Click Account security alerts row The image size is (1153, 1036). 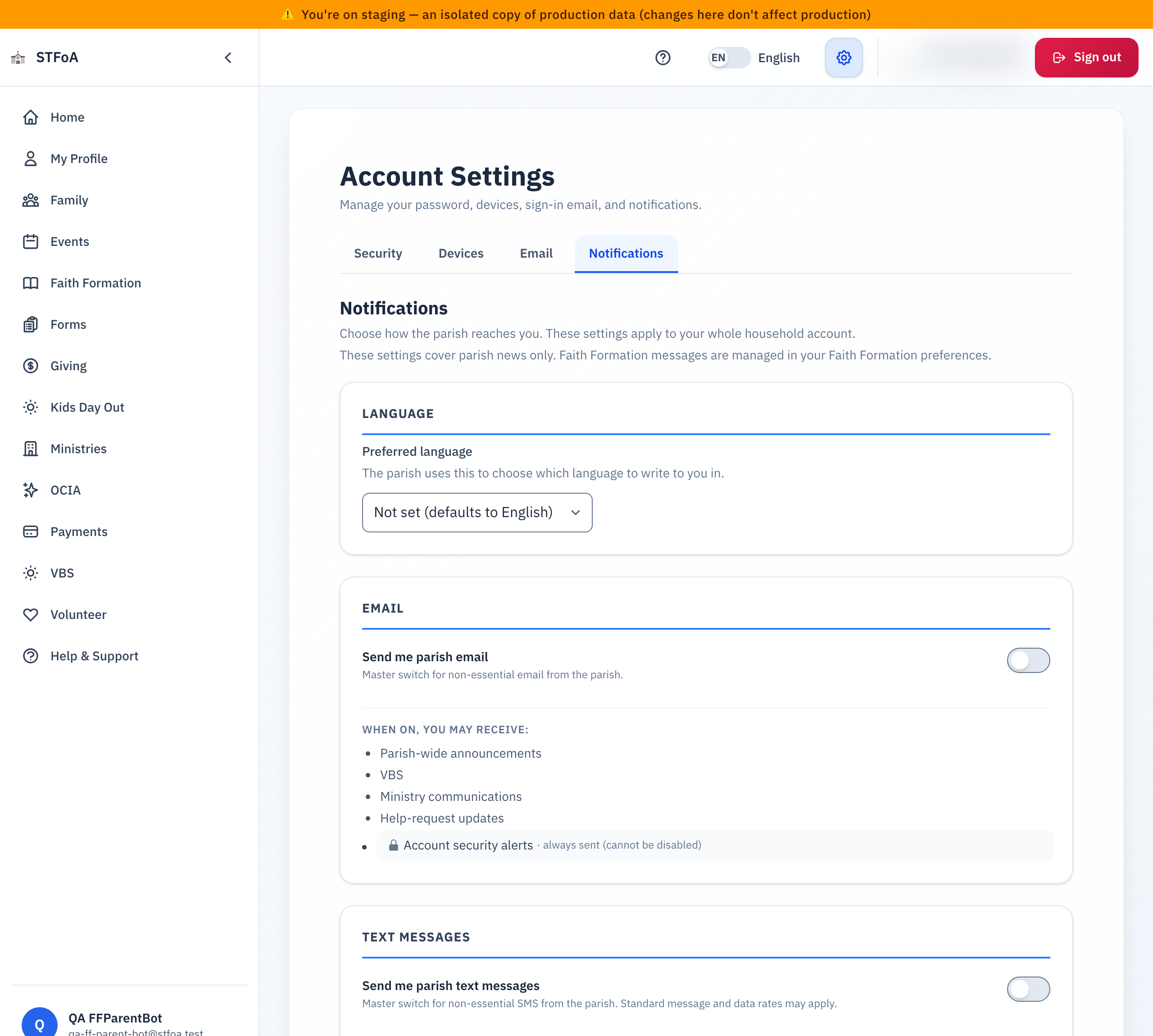click(x=714, y=845)
